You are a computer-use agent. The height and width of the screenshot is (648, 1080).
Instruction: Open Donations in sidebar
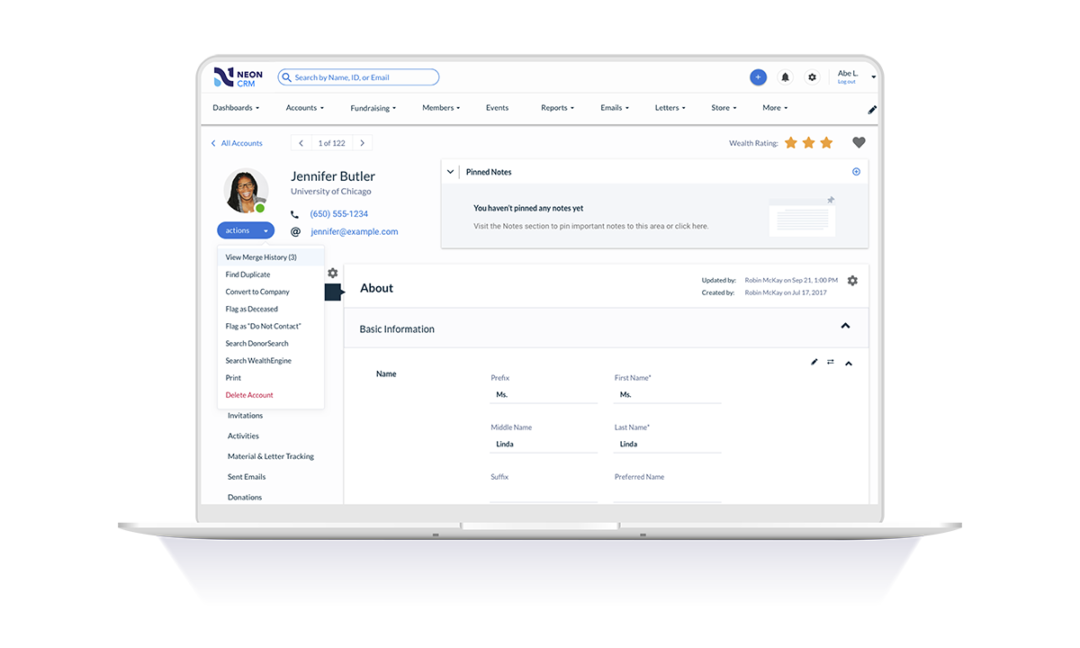[245, 497]
